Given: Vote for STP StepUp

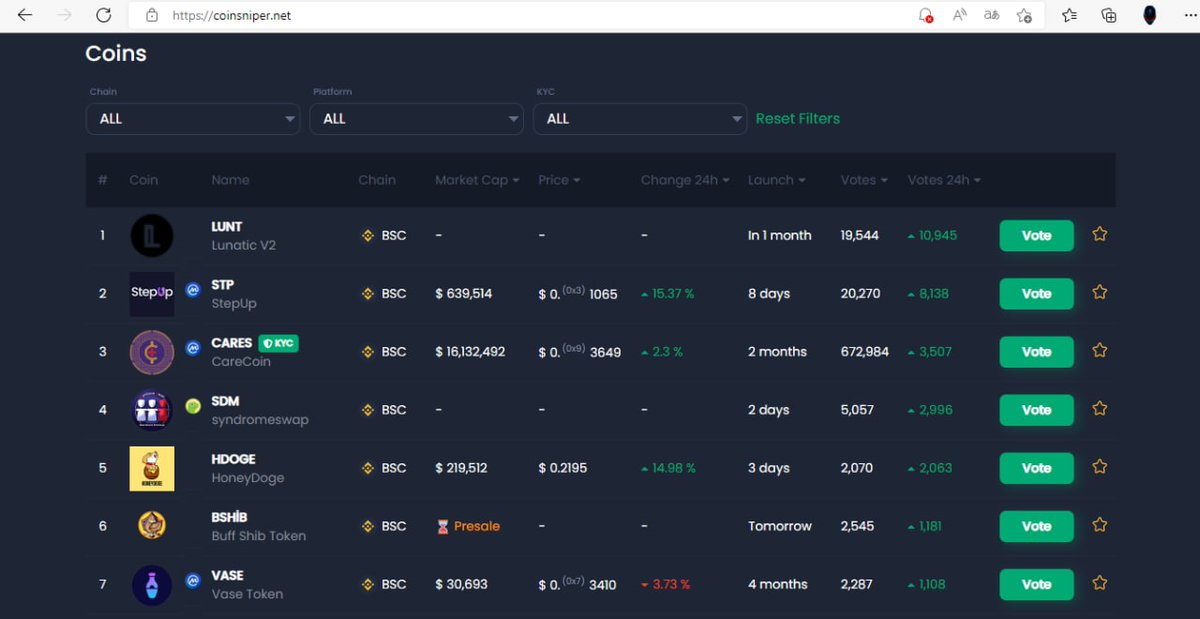Looking at the screenshot, I should (x=1036, y=294).
